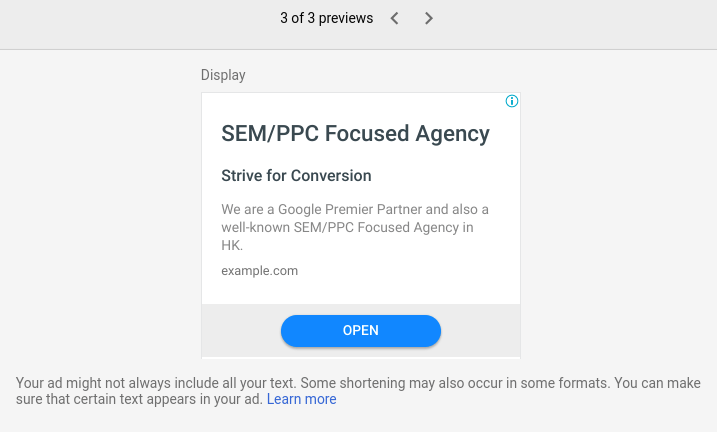Click the 3 of 3 previews counter
The height and width of the screenshot is (432, 717).
[326, 18]
